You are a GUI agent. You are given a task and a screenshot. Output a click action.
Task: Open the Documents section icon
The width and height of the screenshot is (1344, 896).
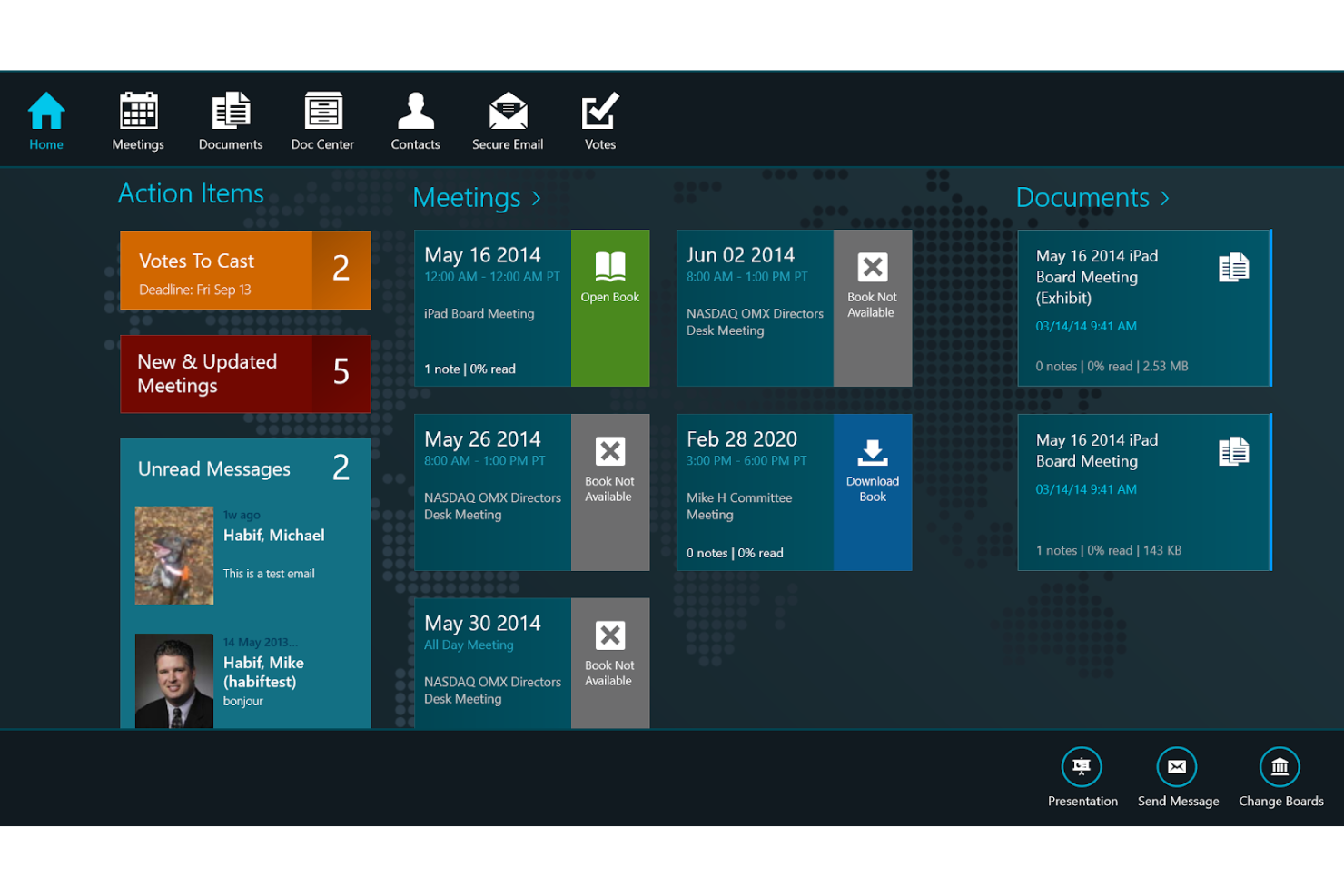(x=230, y=111)
